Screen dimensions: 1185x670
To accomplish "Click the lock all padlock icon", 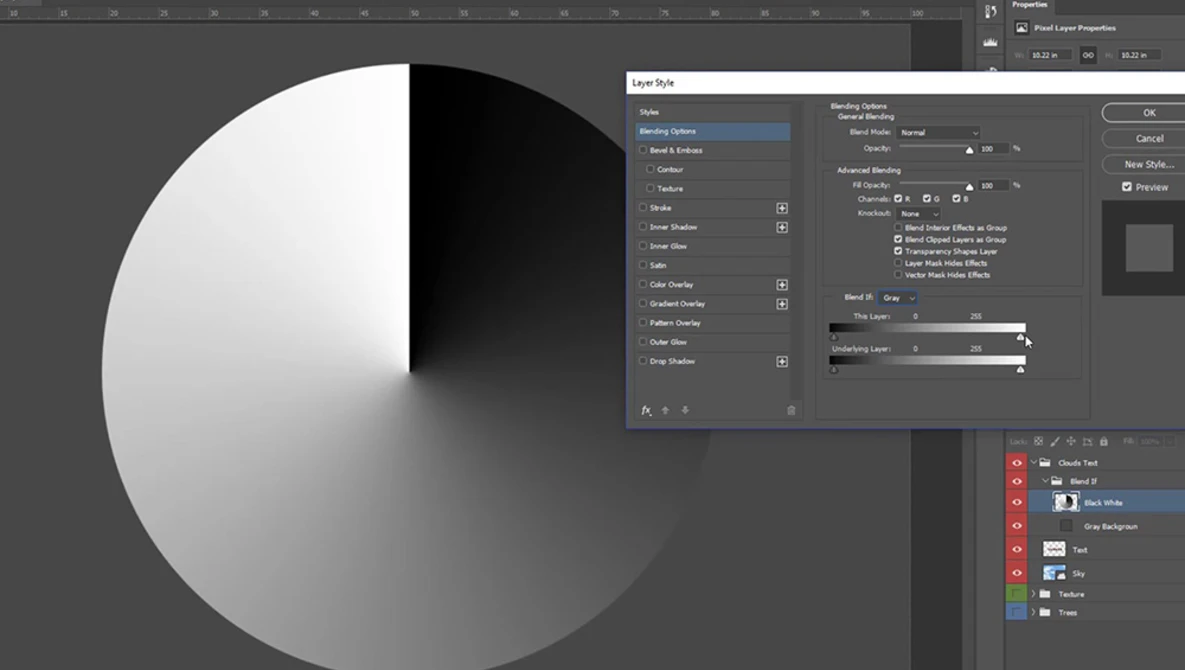I will pyautogui.click(x=1103, y=441).
